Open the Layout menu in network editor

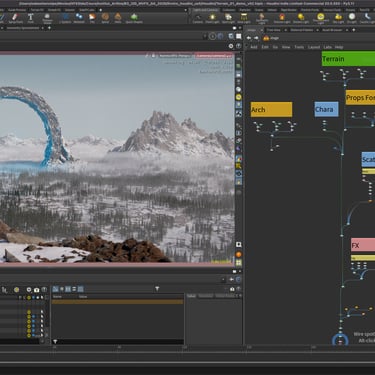point(314,47)
